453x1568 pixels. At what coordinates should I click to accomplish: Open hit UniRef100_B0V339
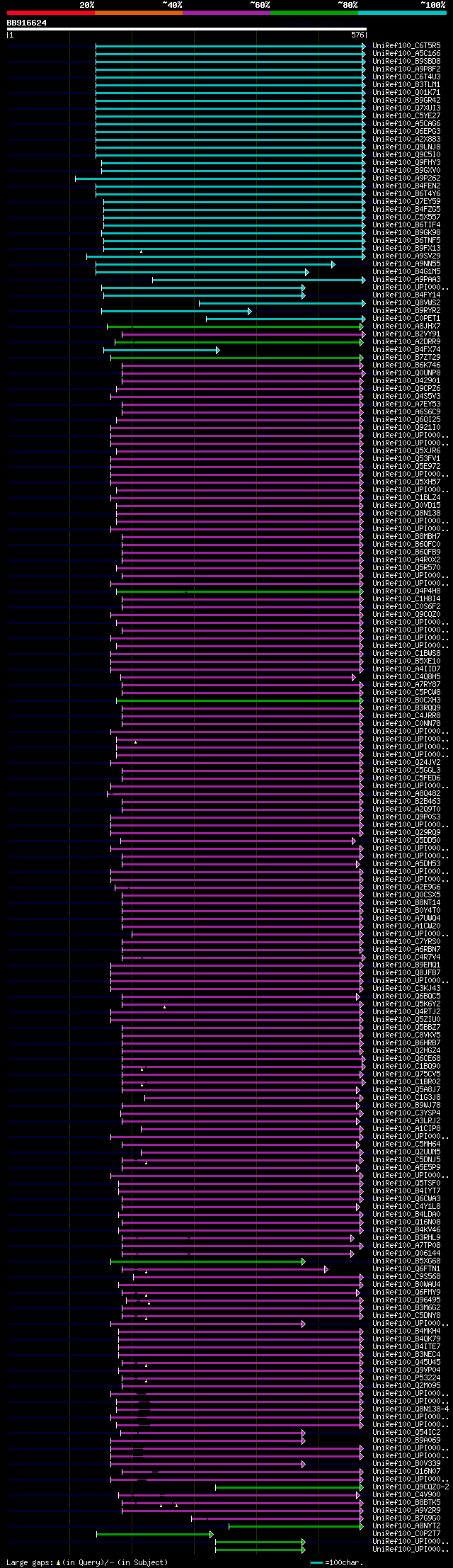pos(406,1463)
